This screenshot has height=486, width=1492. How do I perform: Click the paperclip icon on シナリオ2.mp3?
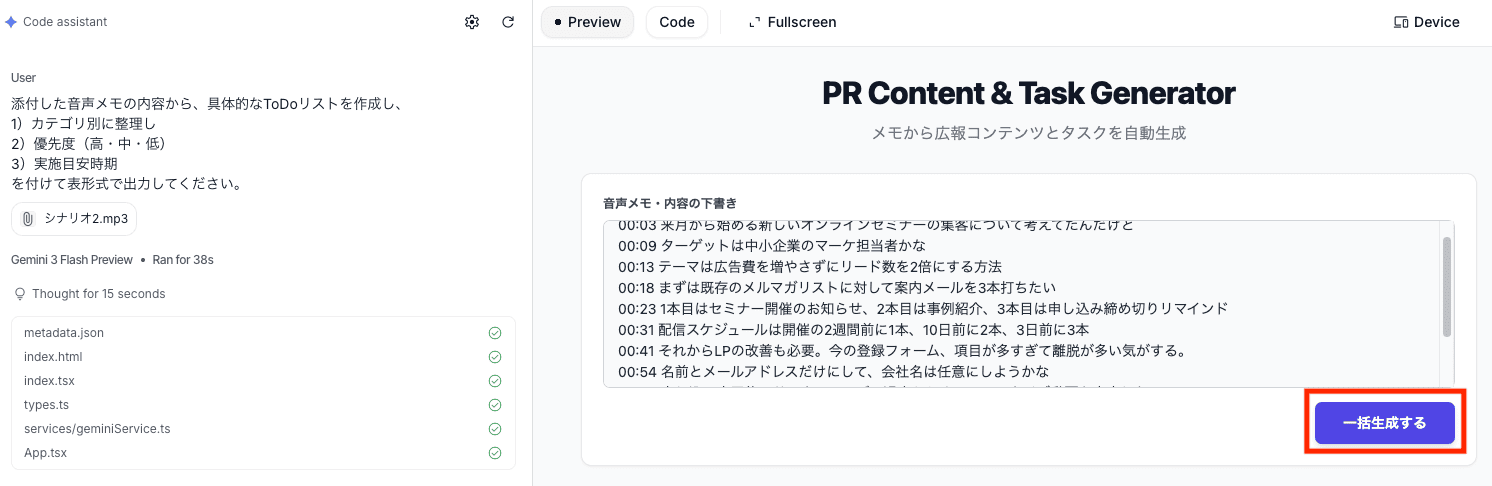click(28, 218)
